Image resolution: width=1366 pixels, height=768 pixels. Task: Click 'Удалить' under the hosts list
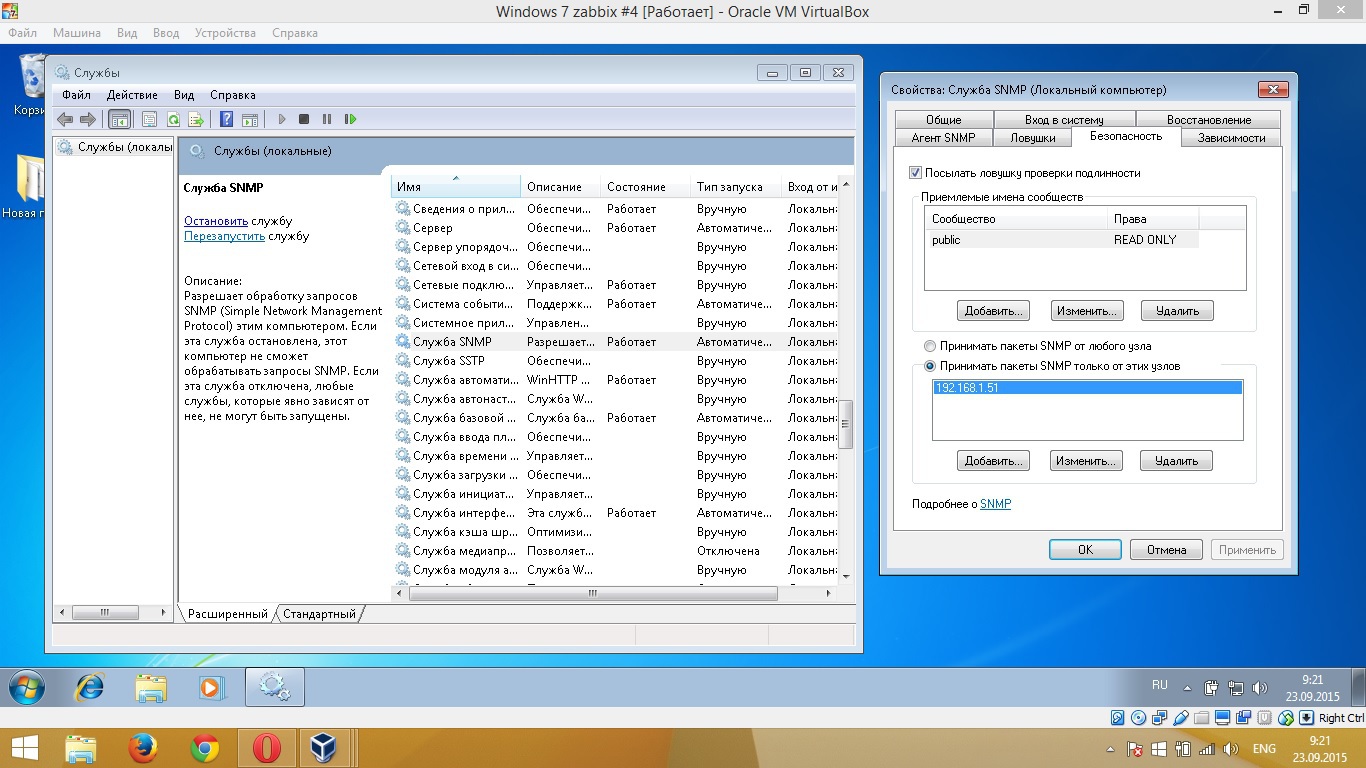[x=1176, y=461]
